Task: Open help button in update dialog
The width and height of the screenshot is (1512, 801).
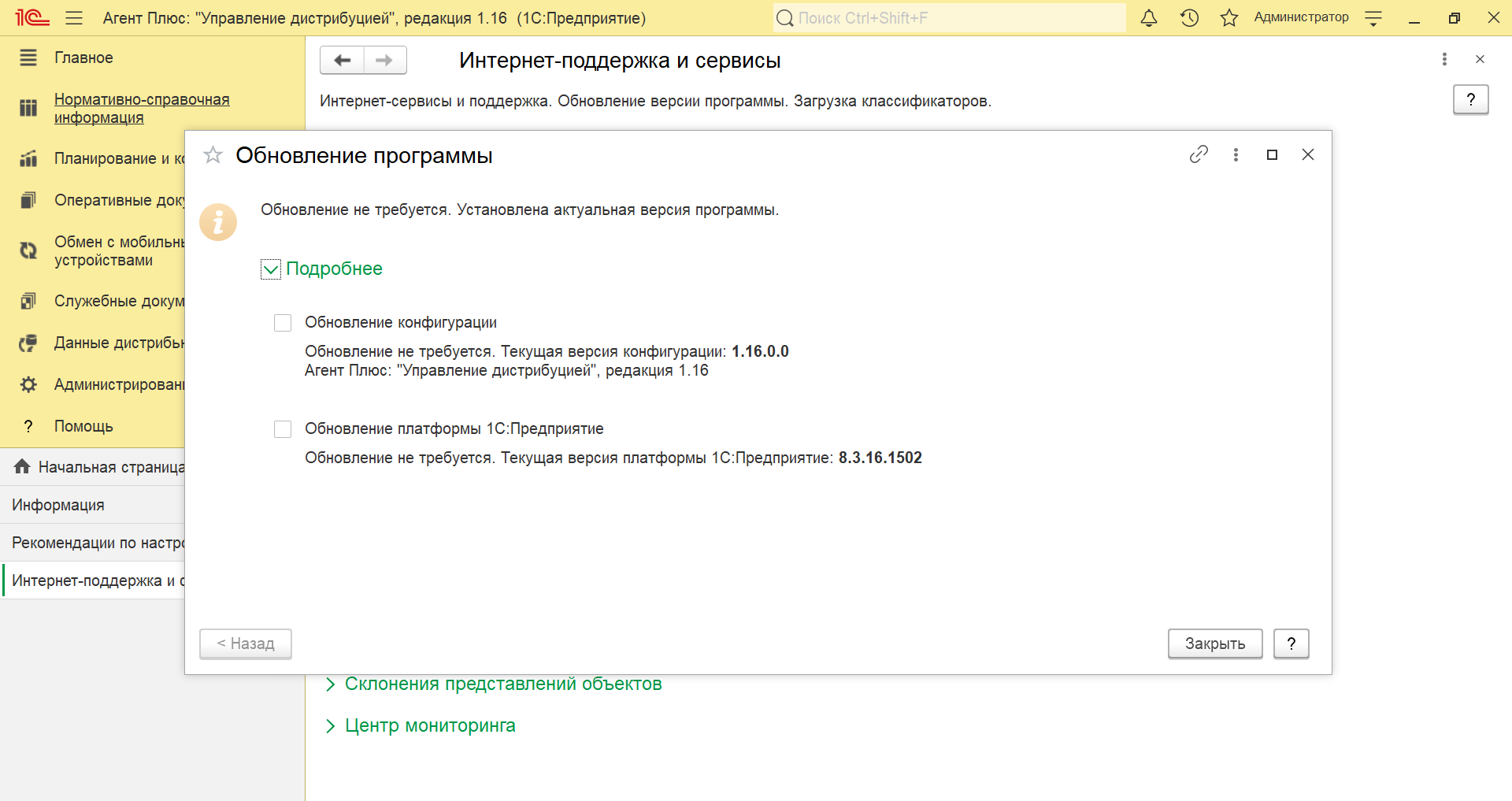Action: point(1291,643)
